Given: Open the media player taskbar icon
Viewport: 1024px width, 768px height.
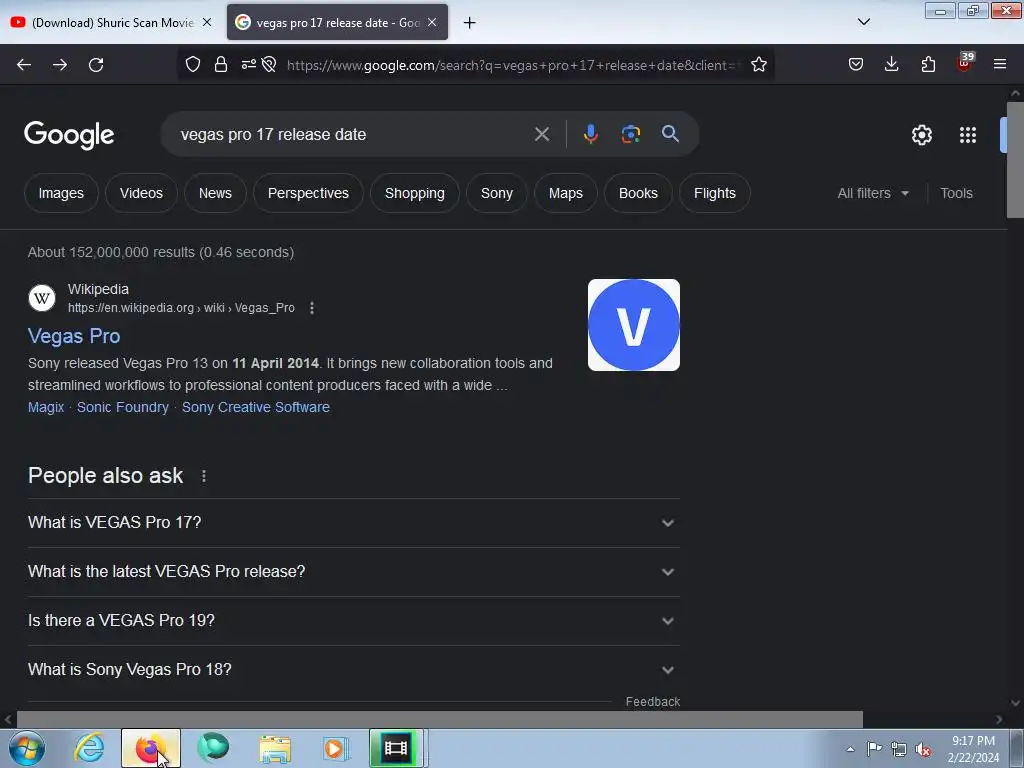Looking at the screenshot, I should click(336, 748).
